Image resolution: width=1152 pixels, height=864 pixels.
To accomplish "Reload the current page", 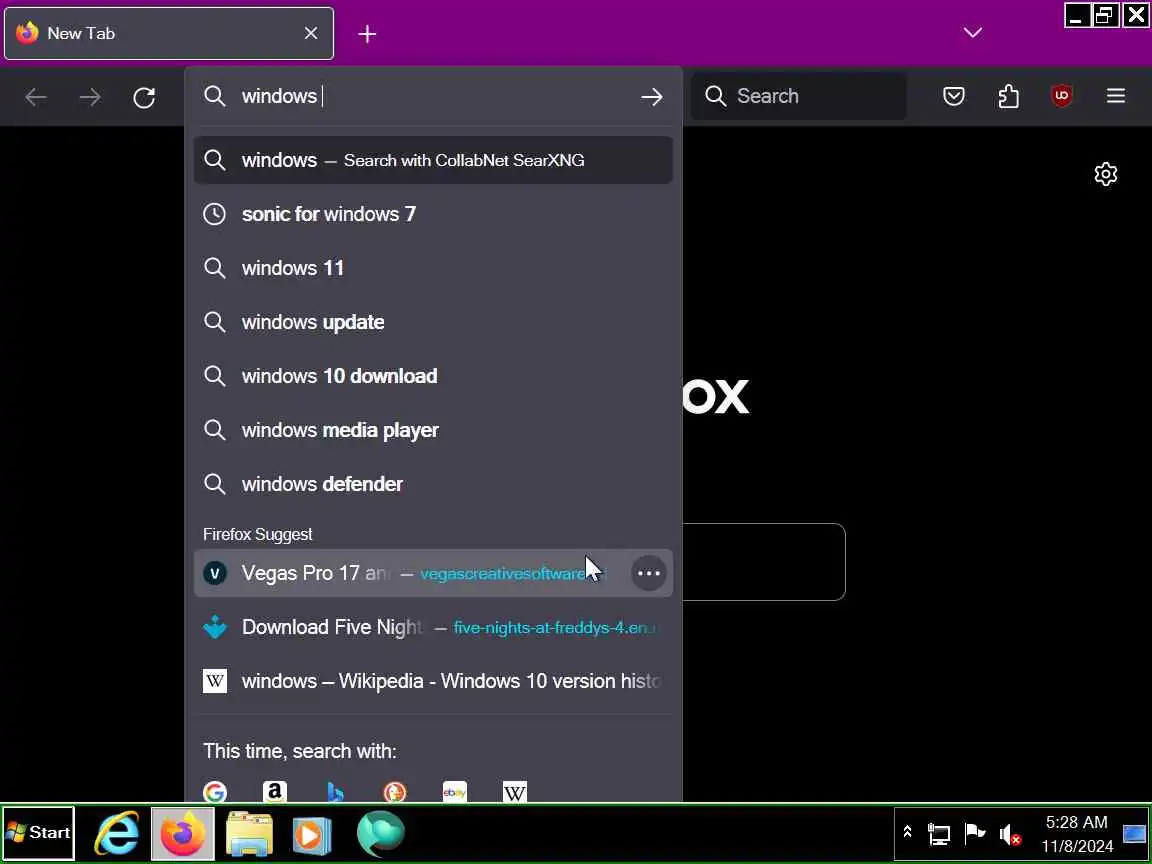I will coord(144,97).
